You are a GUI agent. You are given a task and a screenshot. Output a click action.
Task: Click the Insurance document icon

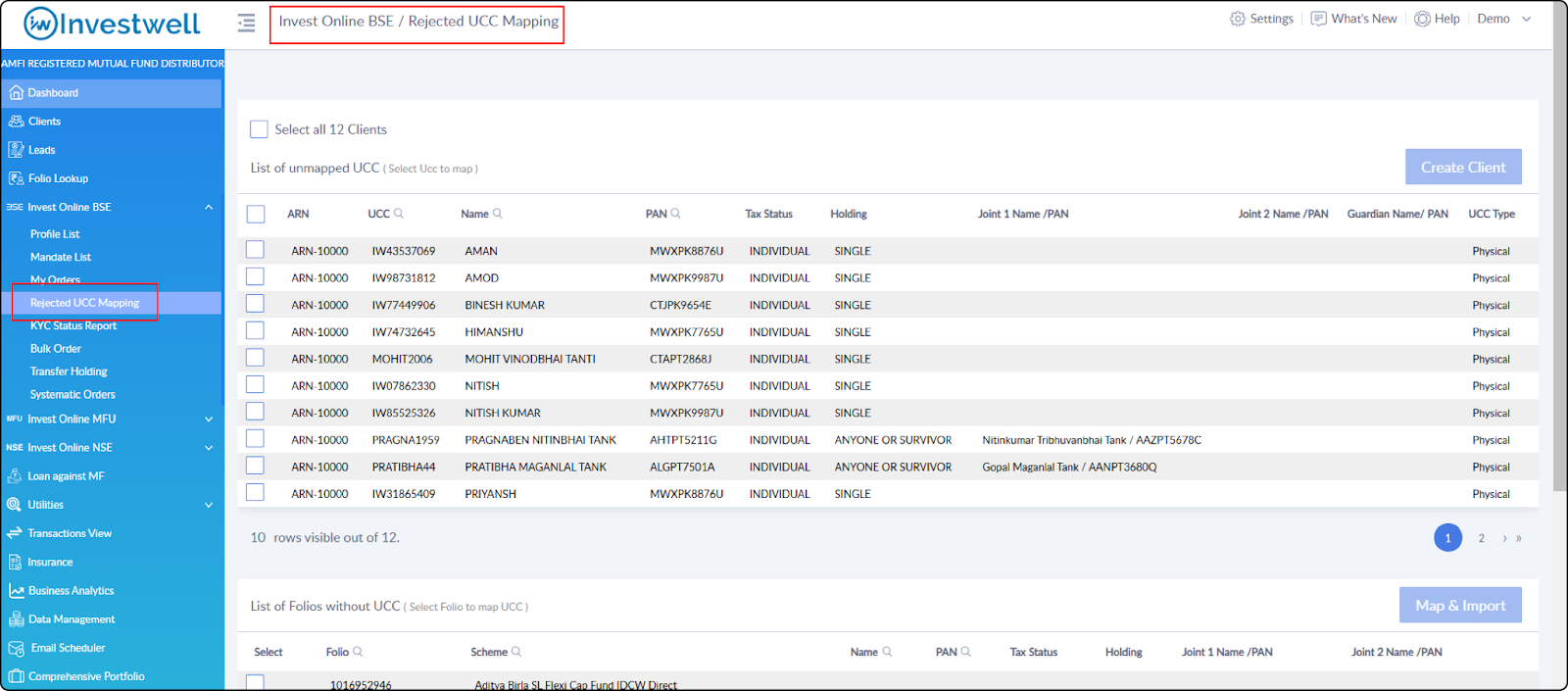coord(15,562)
